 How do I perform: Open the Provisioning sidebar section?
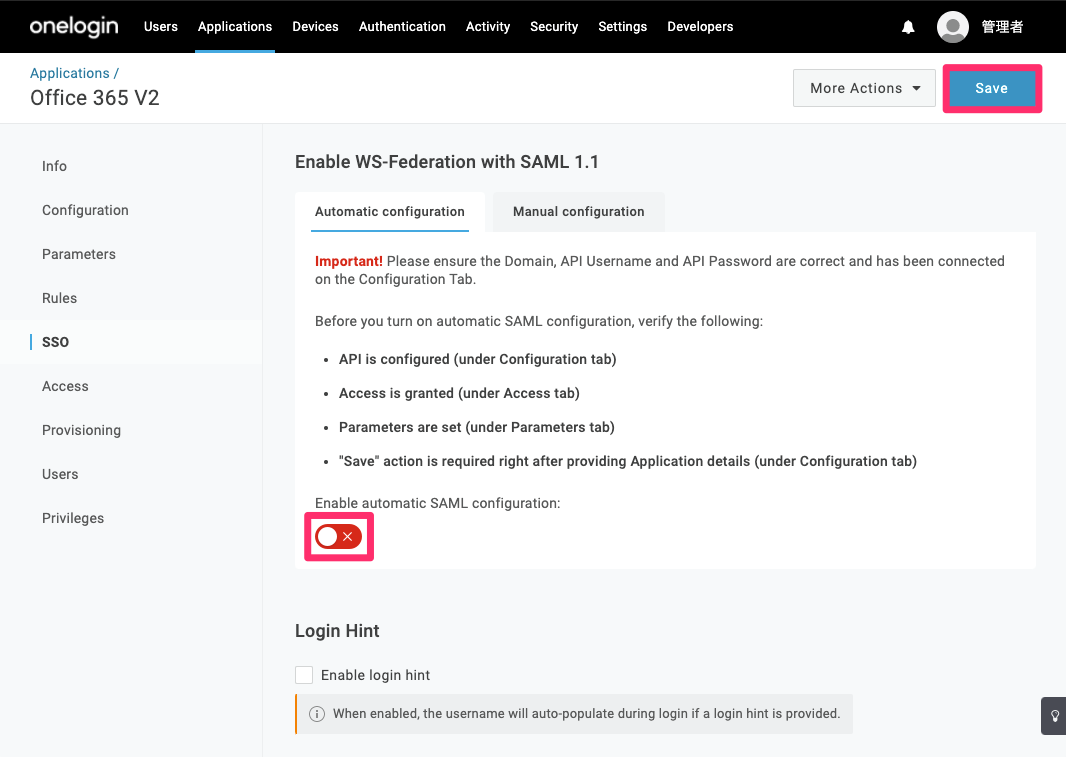click(82, 431)
